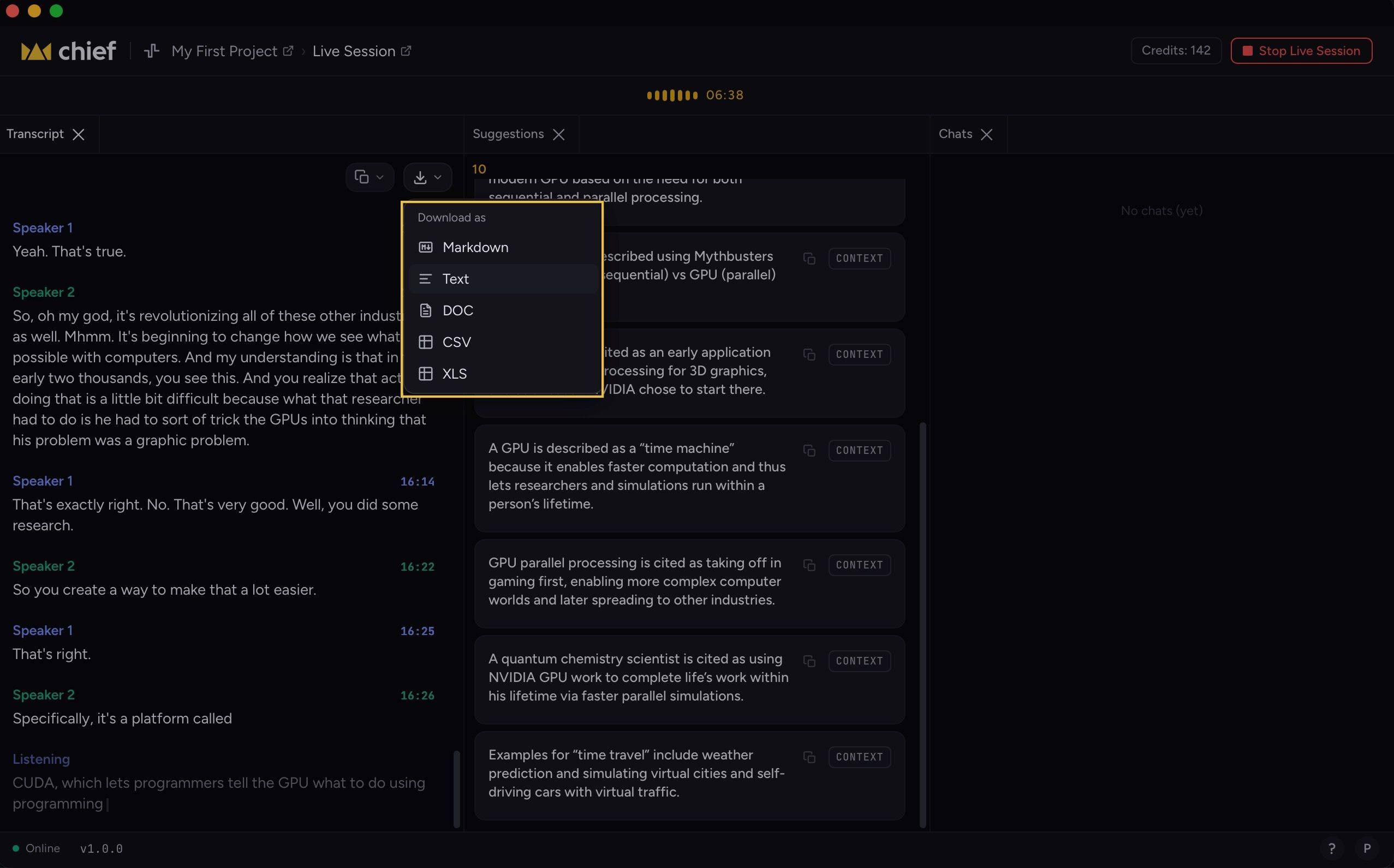Copy the 3D graphics suggestion card
The image size is (1394, 868).
(x=809, y=355)
